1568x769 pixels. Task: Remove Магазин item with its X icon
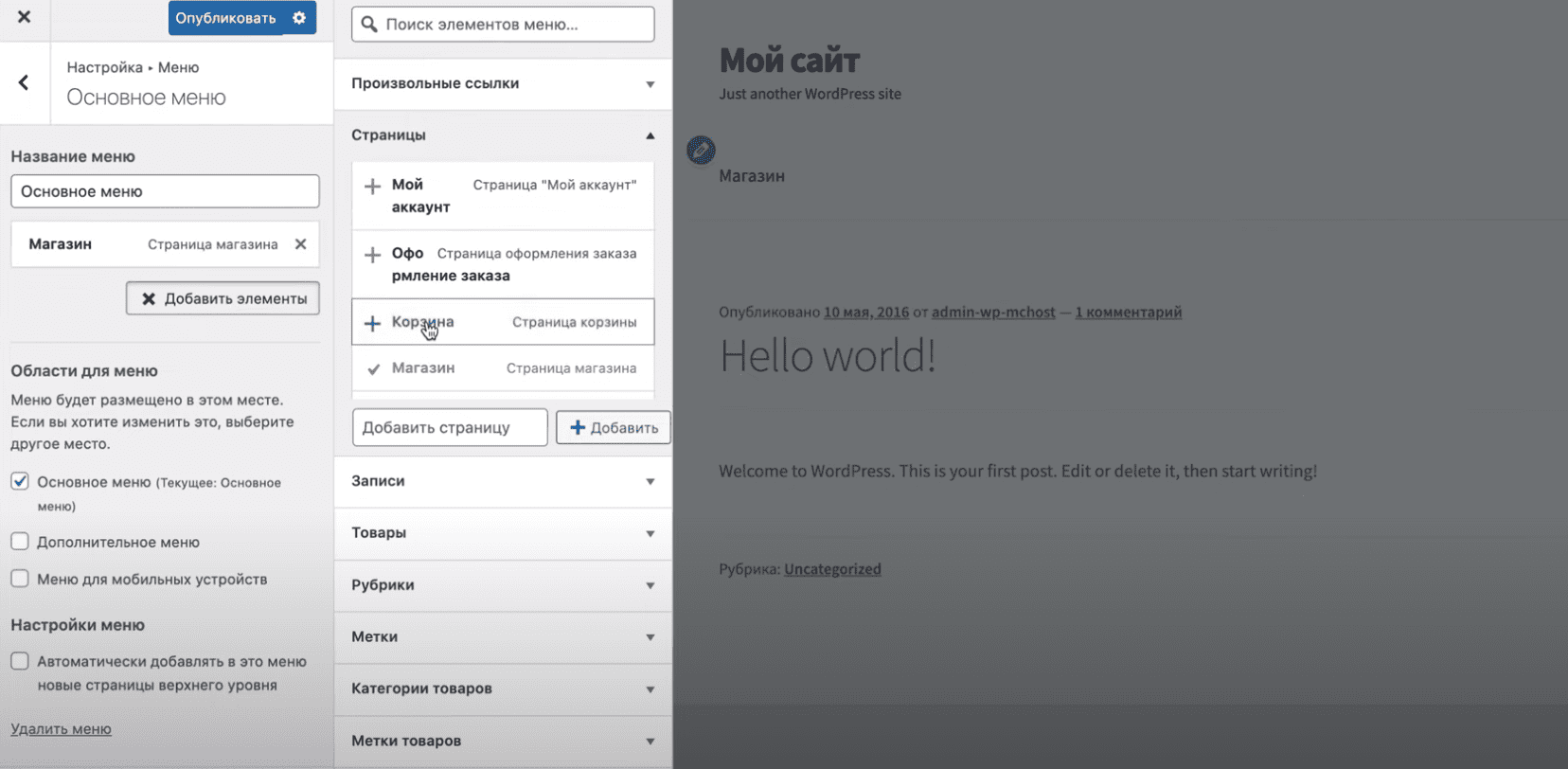coord(300,244)
